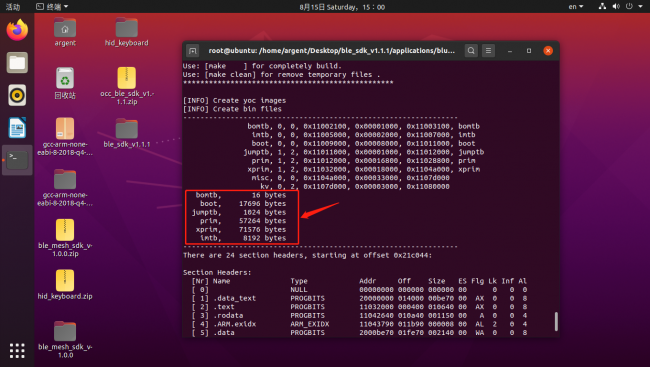Select the ble_mesh_sdk_v1.0.0 folder on desktop
The image size is (650, 367).
tap(65, 339)
